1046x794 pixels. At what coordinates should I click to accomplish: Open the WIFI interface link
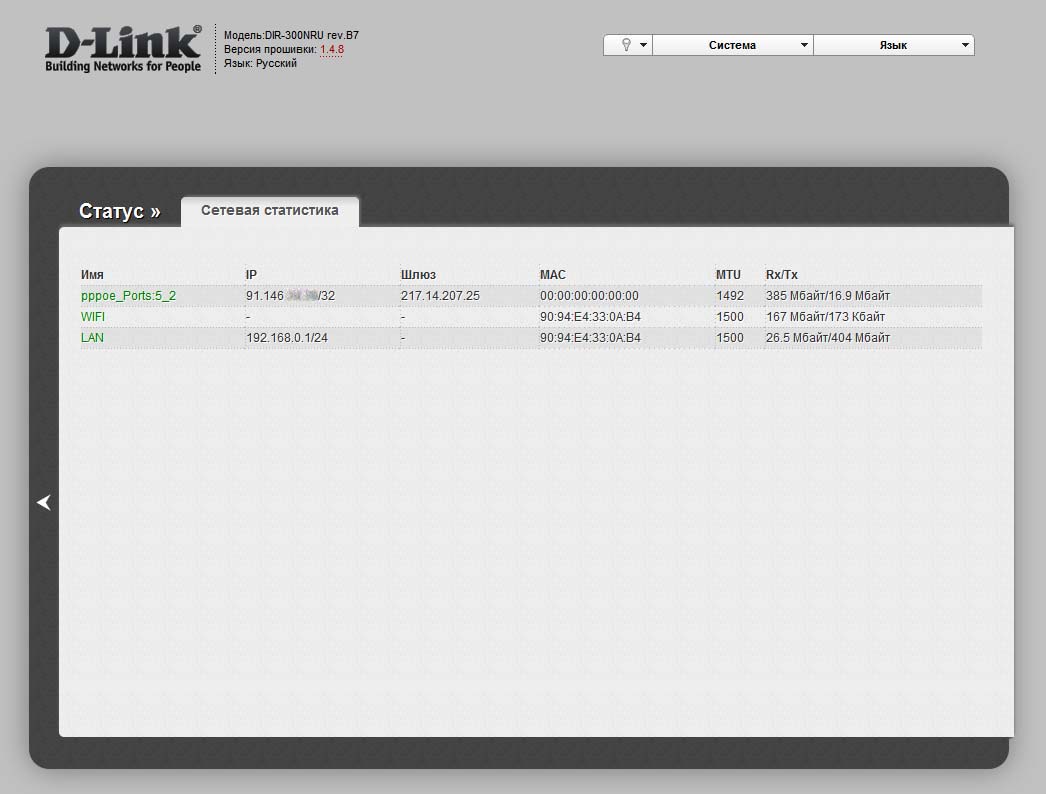(x=93, y=317)
